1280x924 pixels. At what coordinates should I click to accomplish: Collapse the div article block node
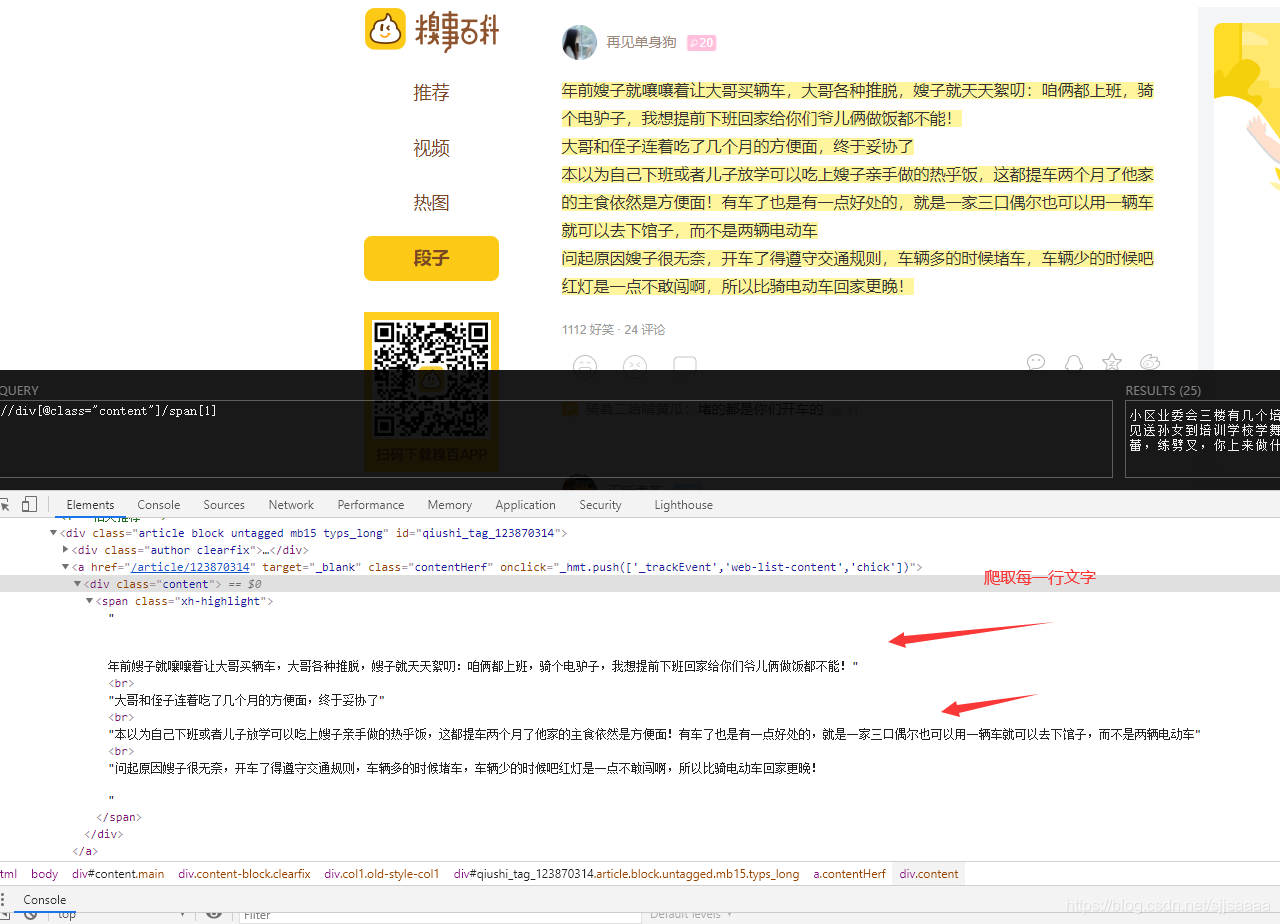(54, 534)
